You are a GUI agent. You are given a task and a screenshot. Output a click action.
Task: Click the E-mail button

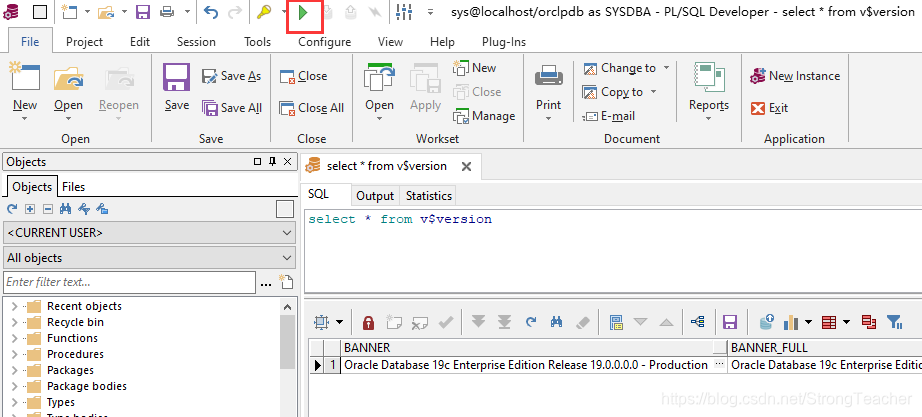click(x=609, y=116)
